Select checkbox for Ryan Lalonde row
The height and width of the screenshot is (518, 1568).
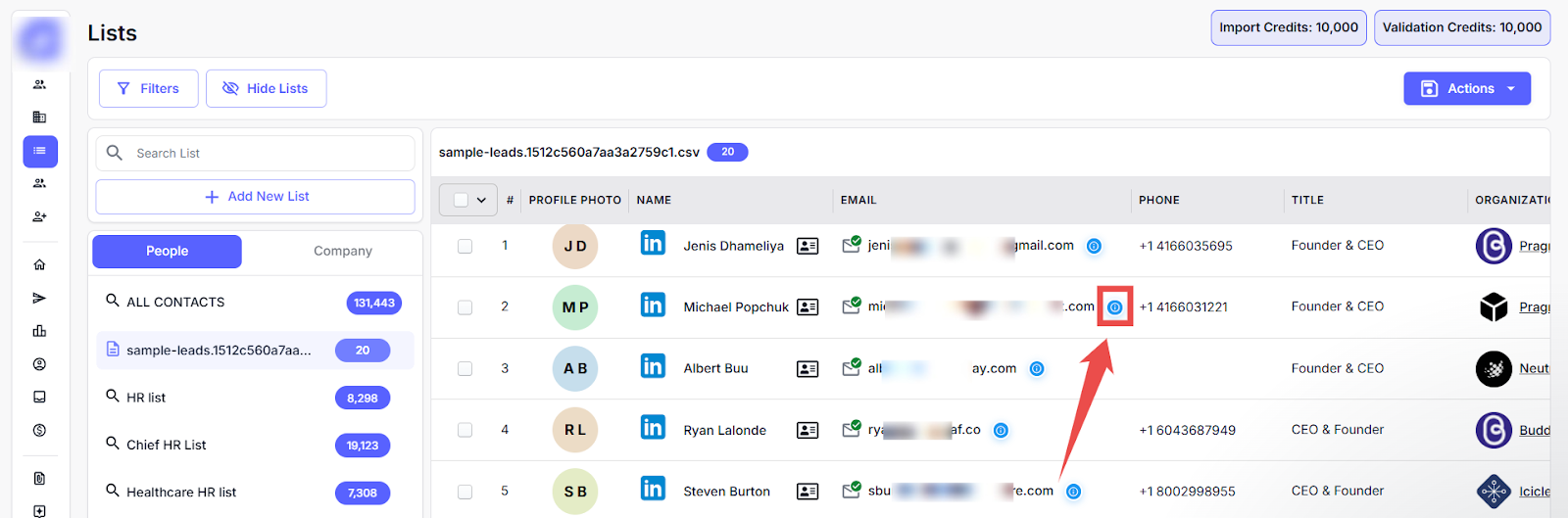point(465,430)
